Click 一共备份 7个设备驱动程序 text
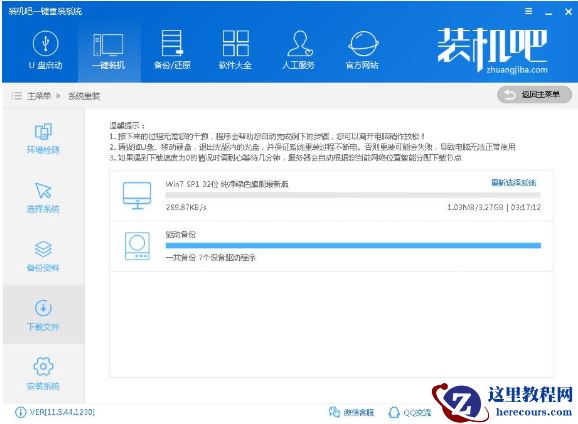This screenshot has height=424, width=578. coord(210,257)
